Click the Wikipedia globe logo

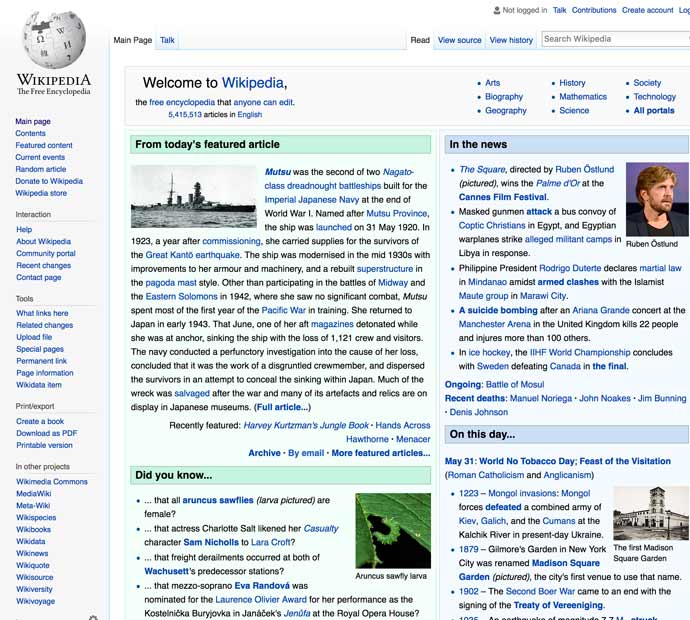click(x=54, y=40)
